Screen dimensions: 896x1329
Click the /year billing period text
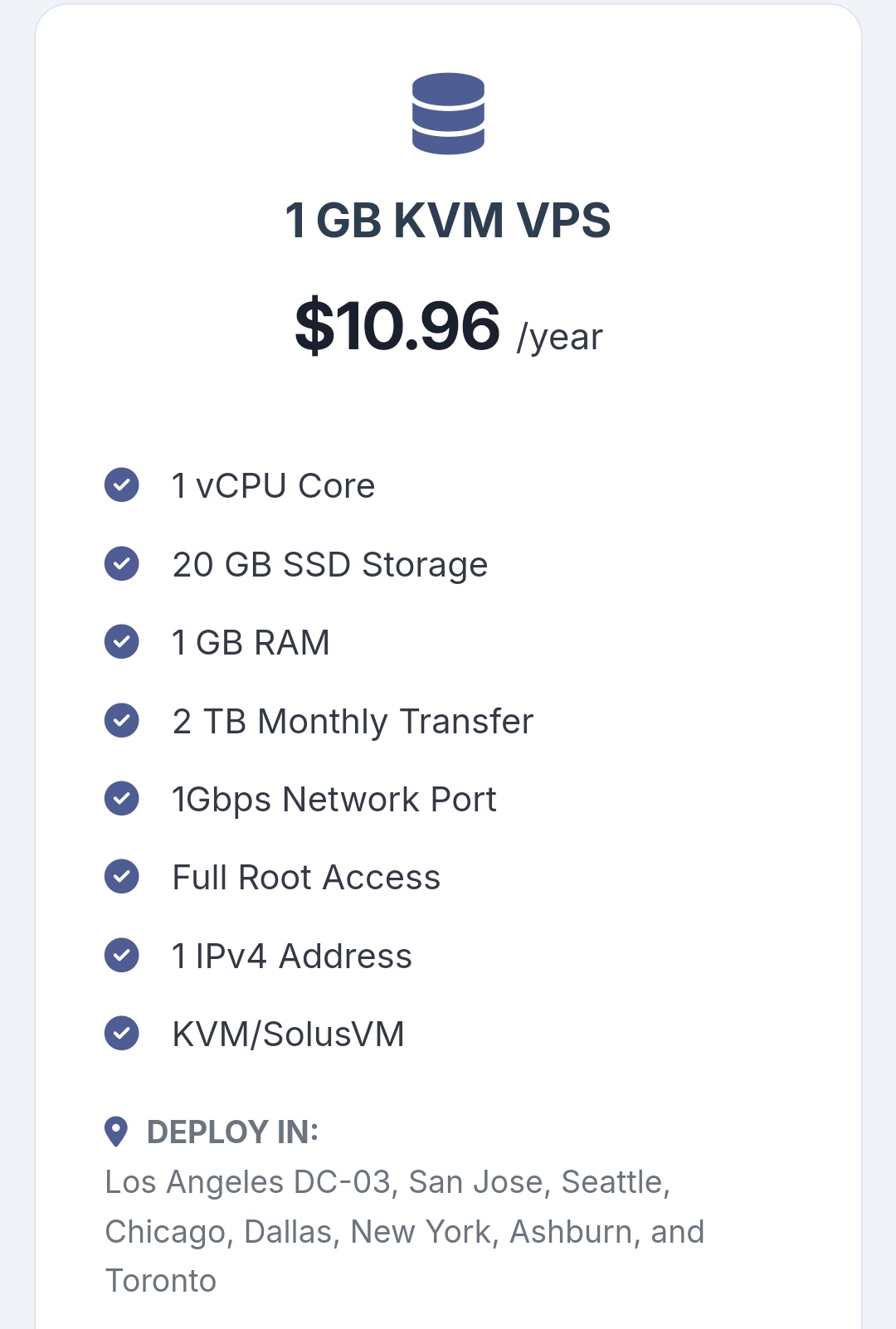pos(560,338)
